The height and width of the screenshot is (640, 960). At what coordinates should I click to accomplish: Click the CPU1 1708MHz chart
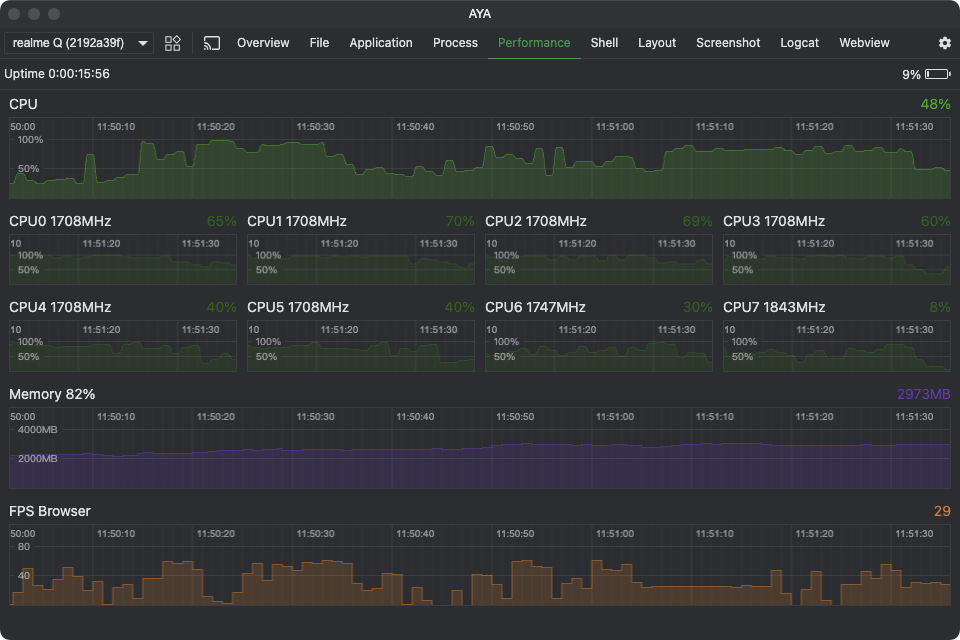(361, 260)
